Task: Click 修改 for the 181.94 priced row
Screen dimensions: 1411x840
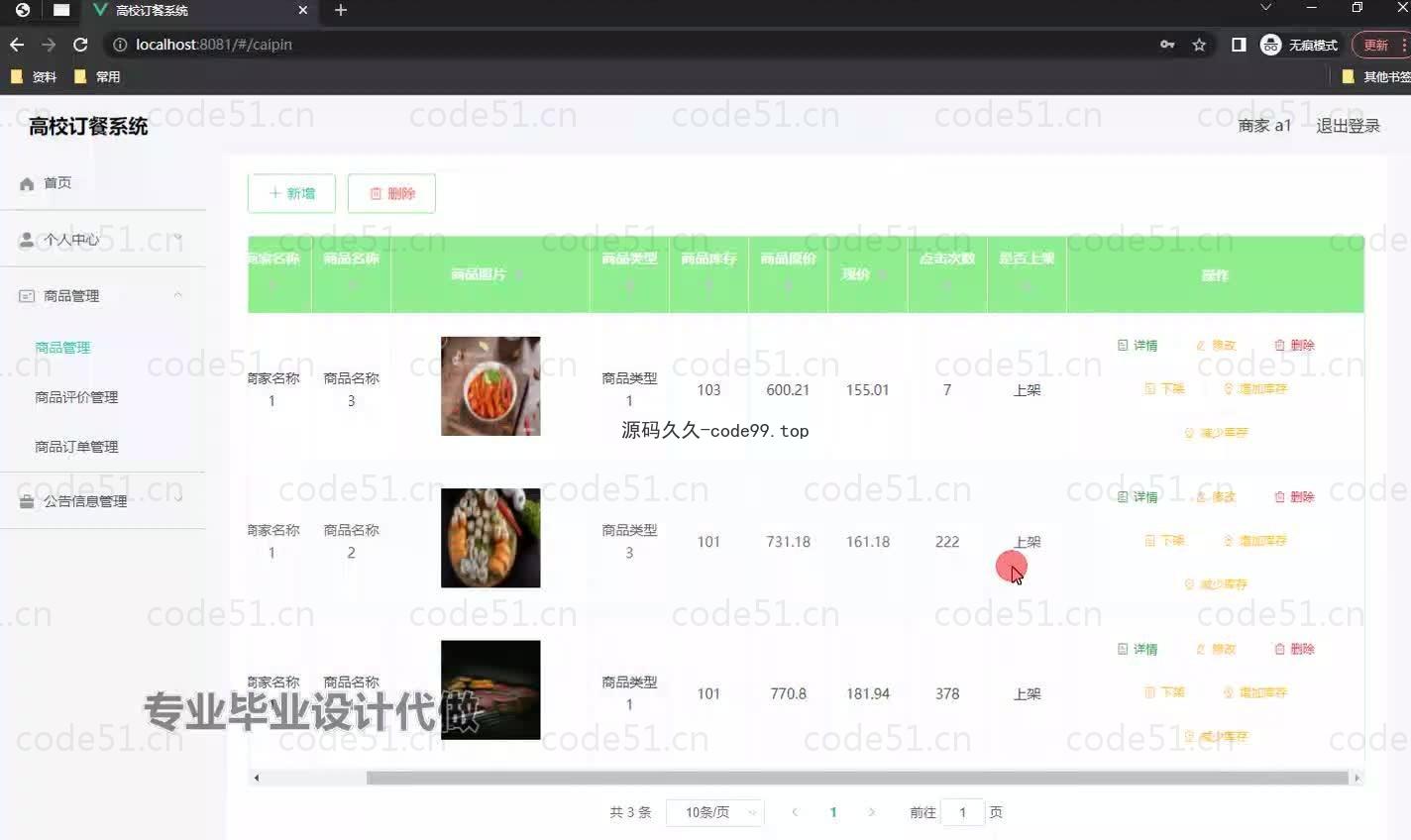Action: coord(1216,649)
